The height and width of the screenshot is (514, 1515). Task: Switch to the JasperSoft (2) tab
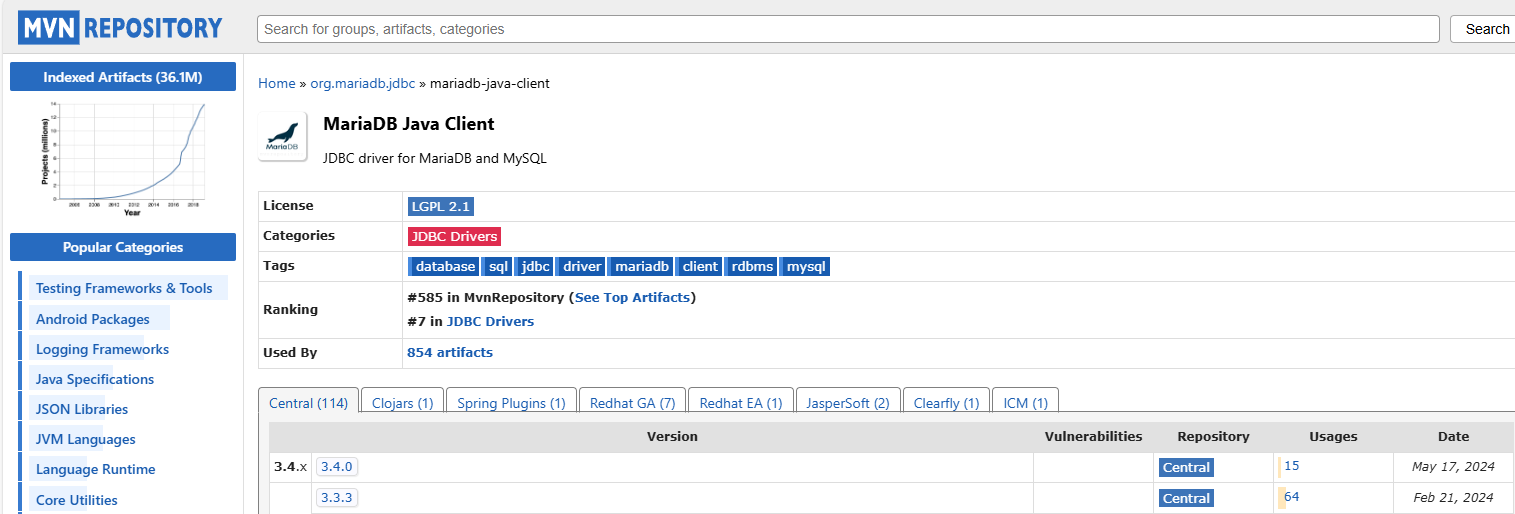[x=848, y=403]
